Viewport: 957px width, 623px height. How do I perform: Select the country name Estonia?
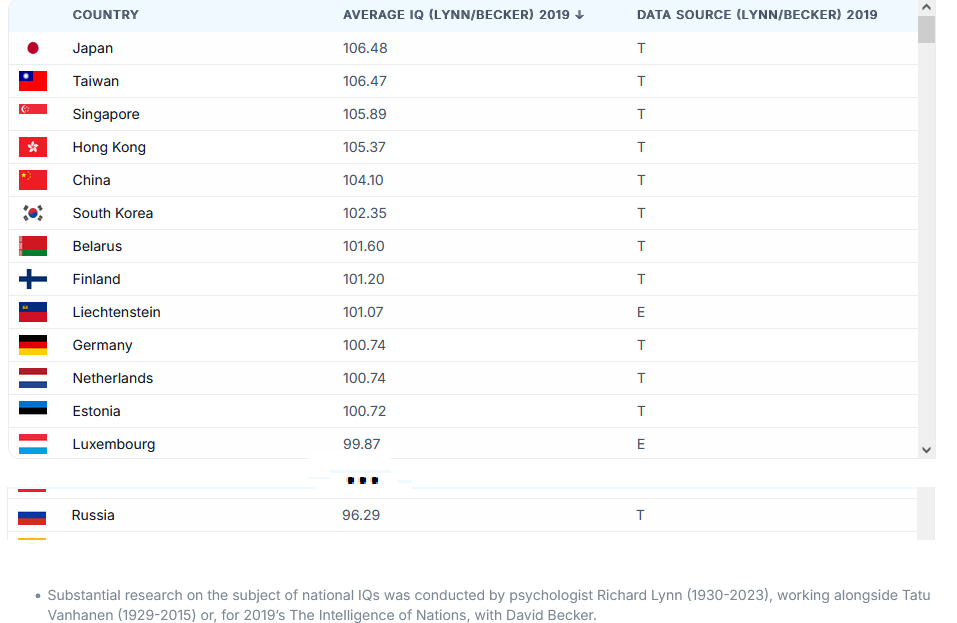96,411
